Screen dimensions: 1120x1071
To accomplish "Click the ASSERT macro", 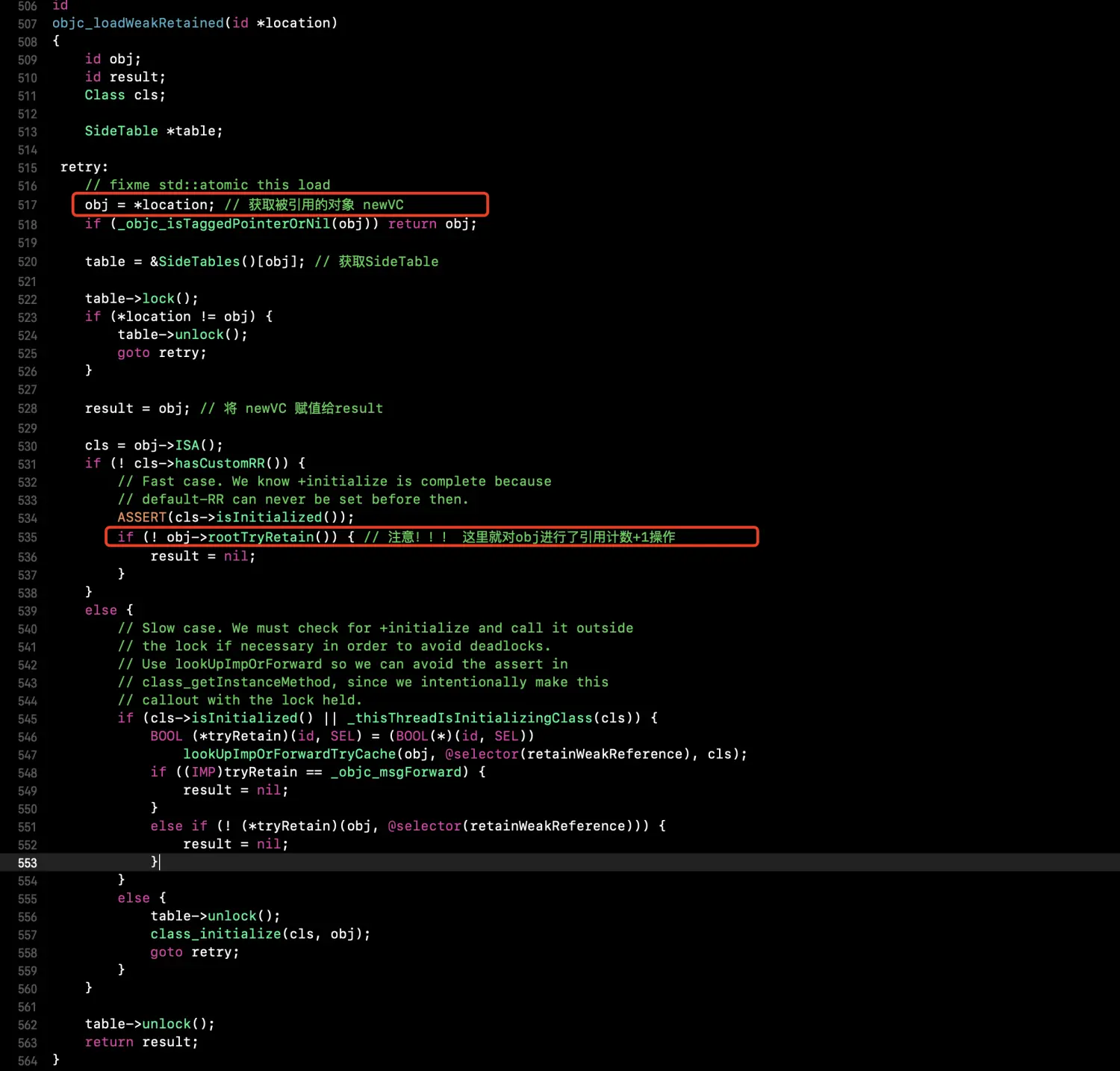I will (142, 518).
